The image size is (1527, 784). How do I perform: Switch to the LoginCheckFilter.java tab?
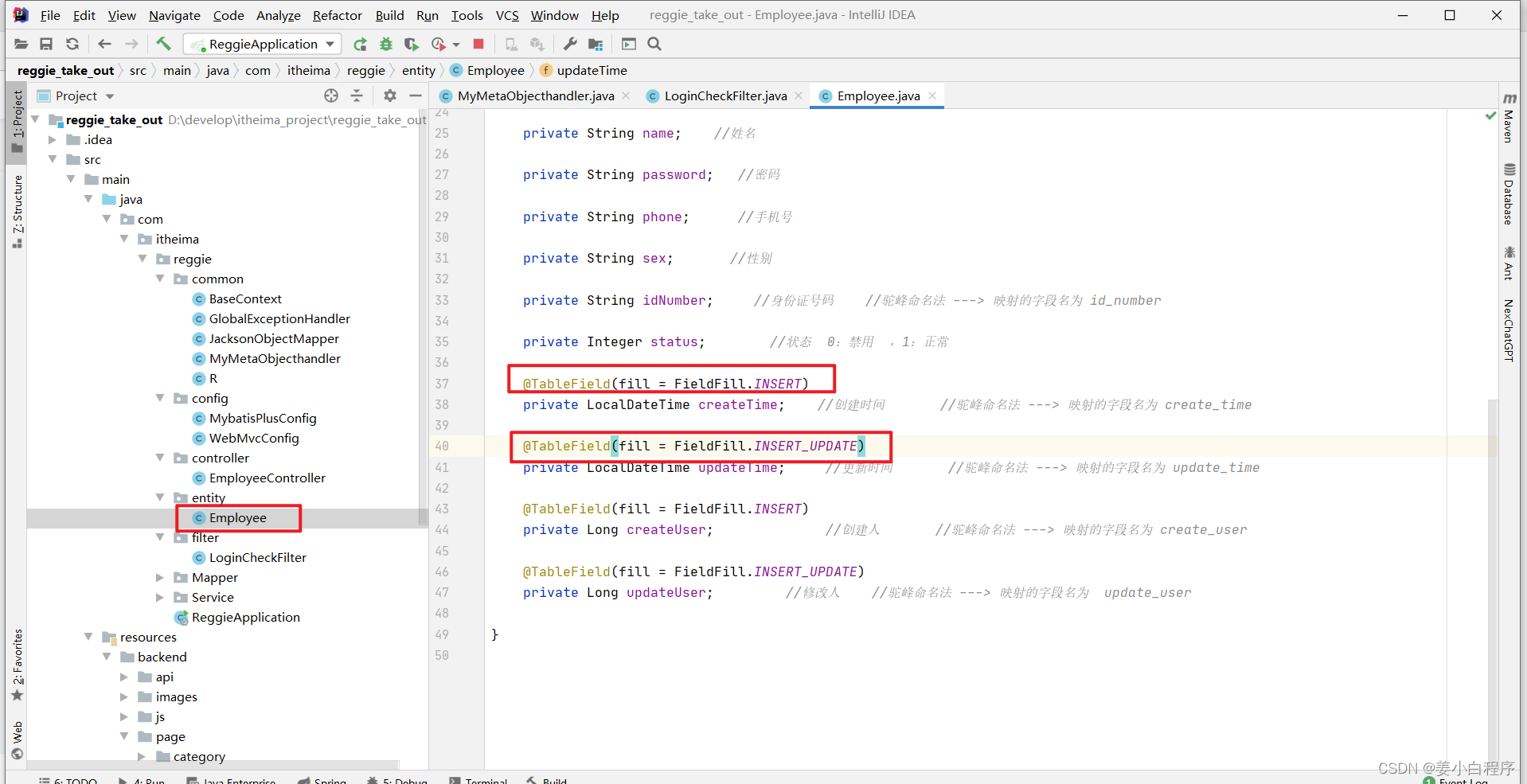(723, 96)
